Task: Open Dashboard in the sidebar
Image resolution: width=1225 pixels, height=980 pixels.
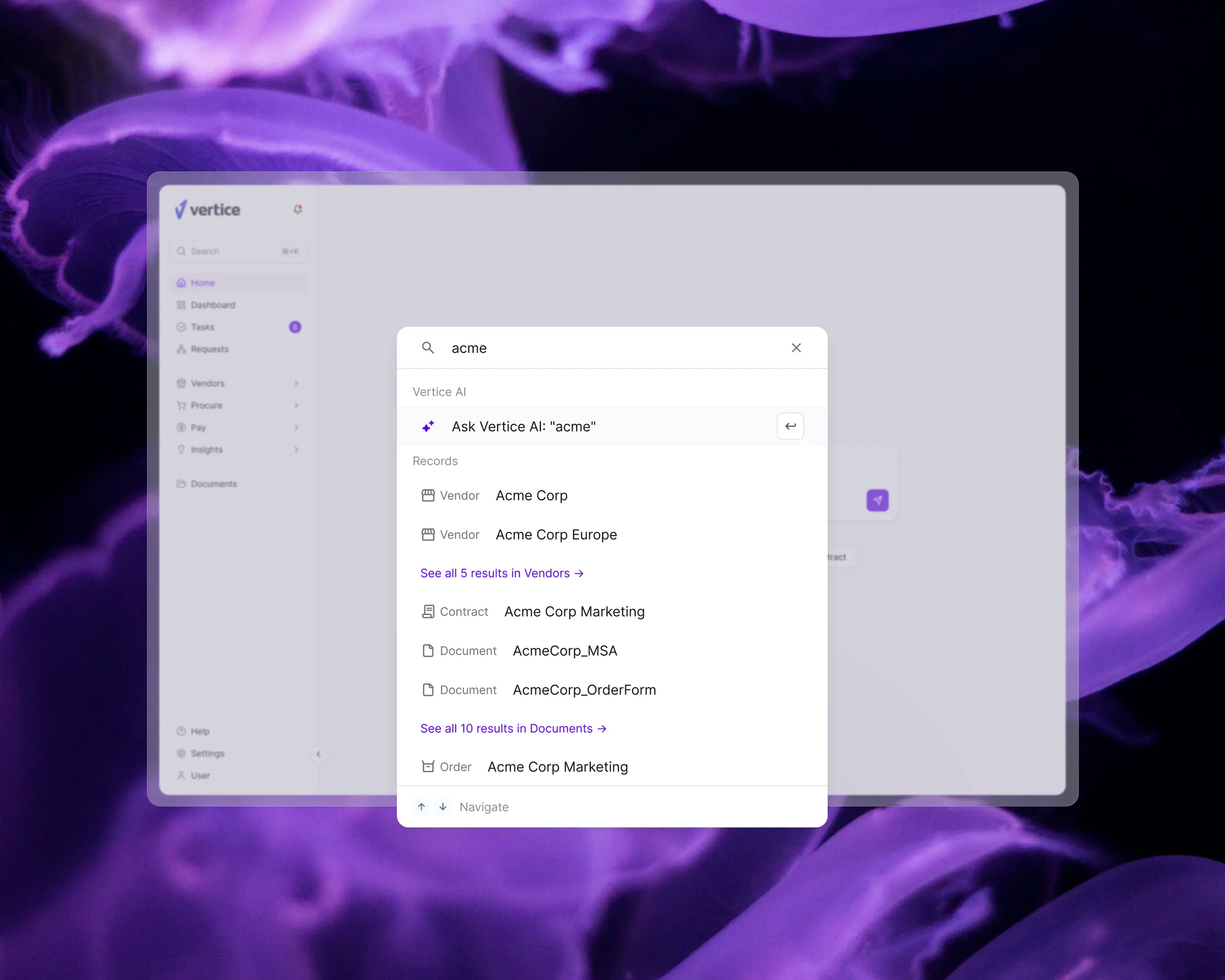Action: (239, 305)
